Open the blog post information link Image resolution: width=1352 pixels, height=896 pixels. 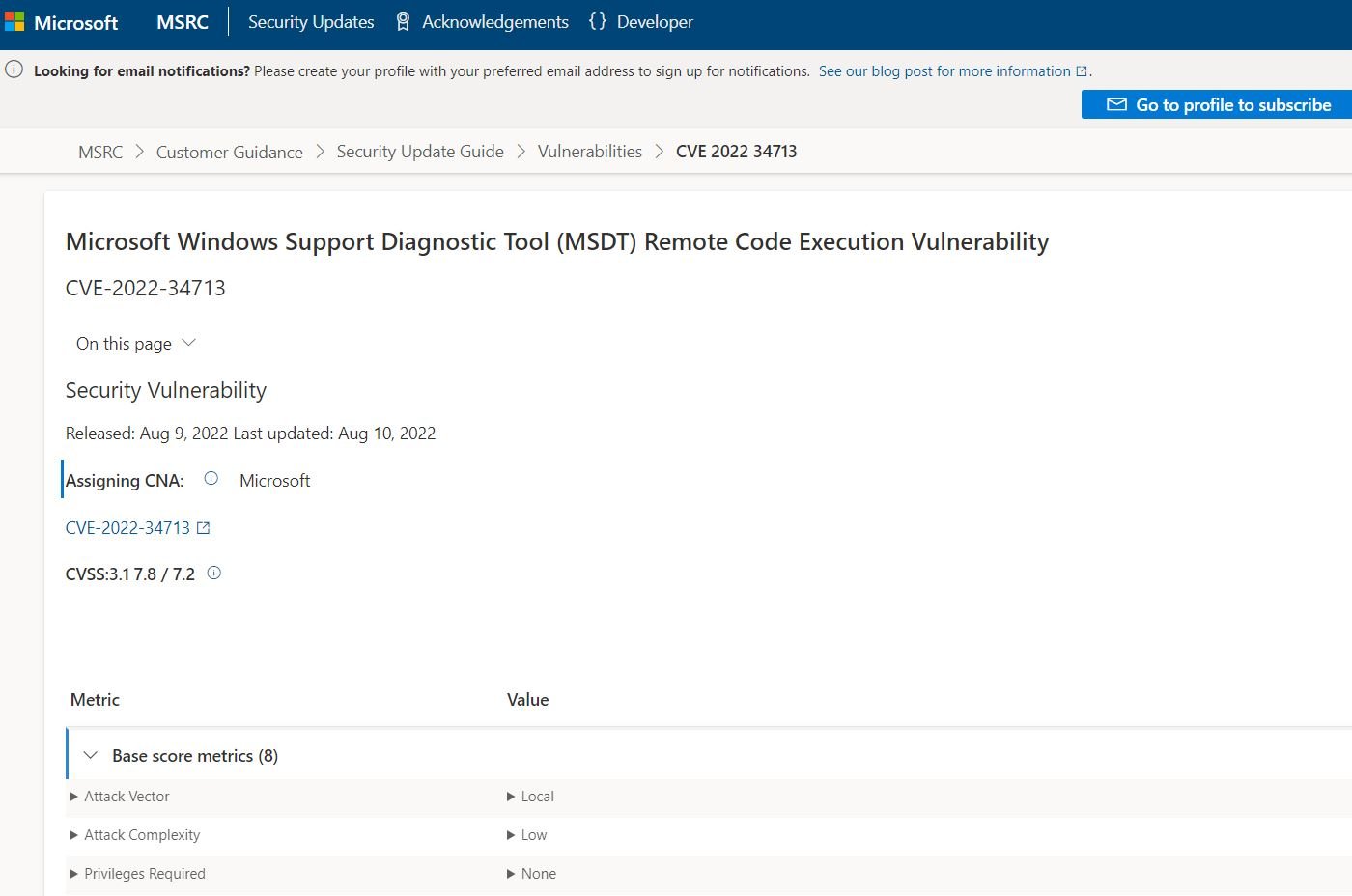(x=944, y=71)
